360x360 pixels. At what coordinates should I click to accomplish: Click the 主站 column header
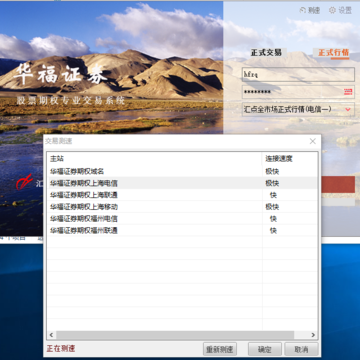[155, 159]
